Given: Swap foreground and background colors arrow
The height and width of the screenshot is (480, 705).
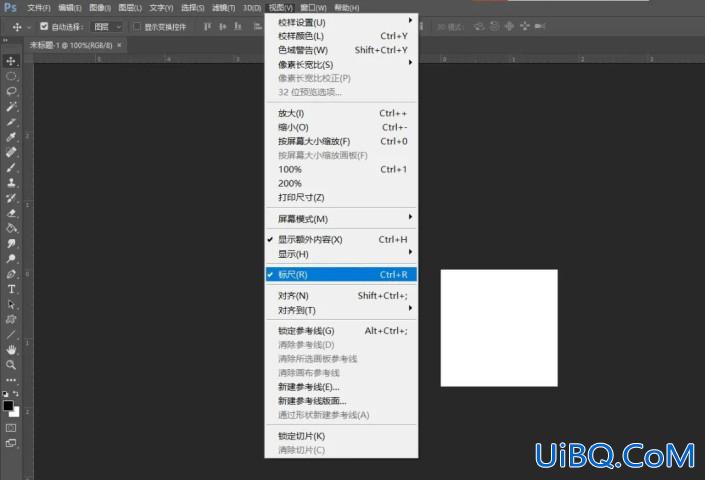Looking at the screenshot, I should coord(16,394).
